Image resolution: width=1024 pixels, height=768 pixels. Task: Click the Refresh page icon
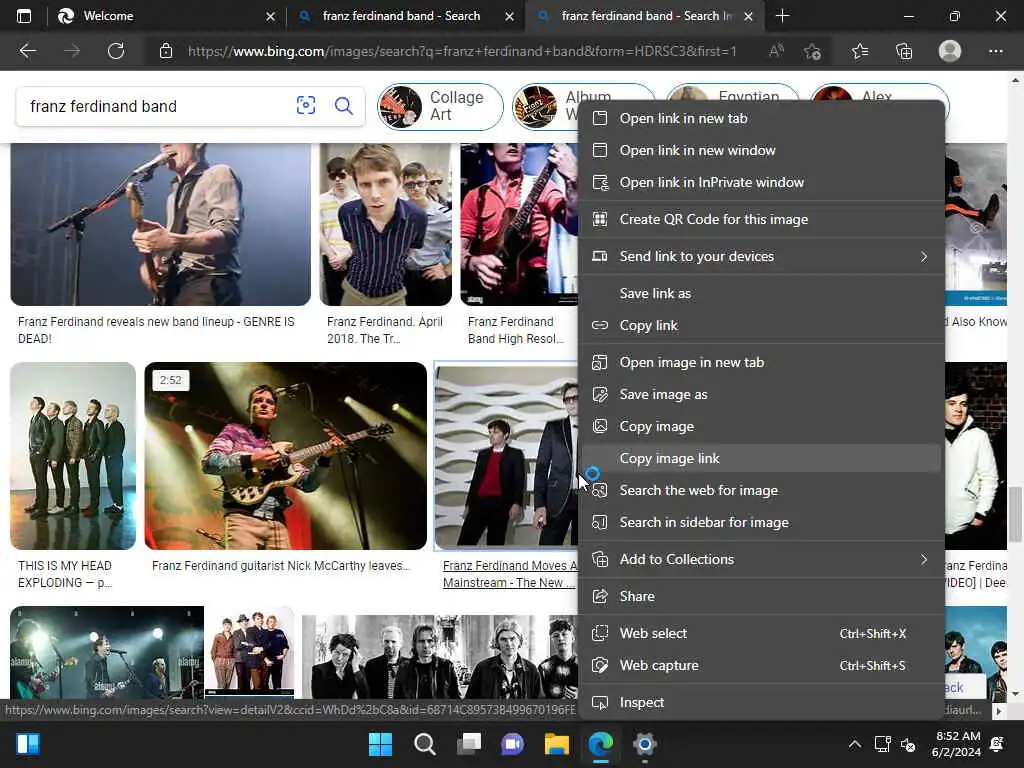click(x=116, y=51)
